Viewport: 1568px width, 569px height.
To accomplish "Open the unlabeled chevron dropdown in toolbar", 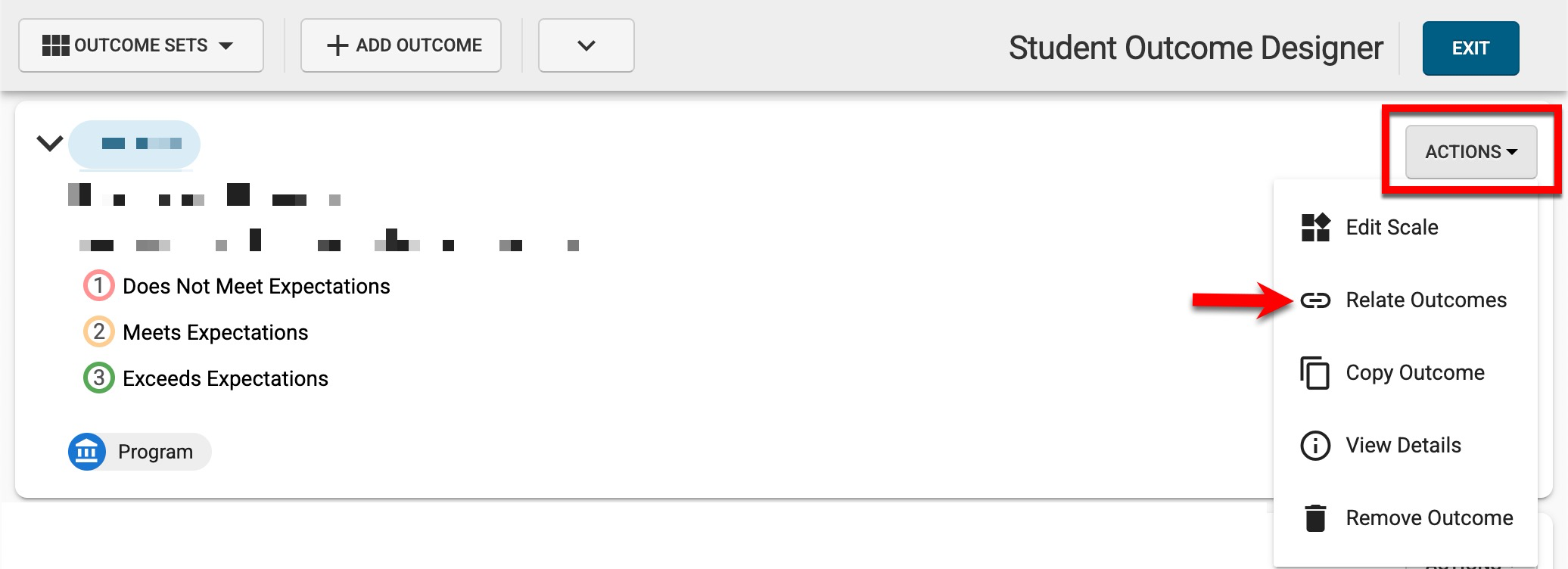I will [x=586, y=46].
